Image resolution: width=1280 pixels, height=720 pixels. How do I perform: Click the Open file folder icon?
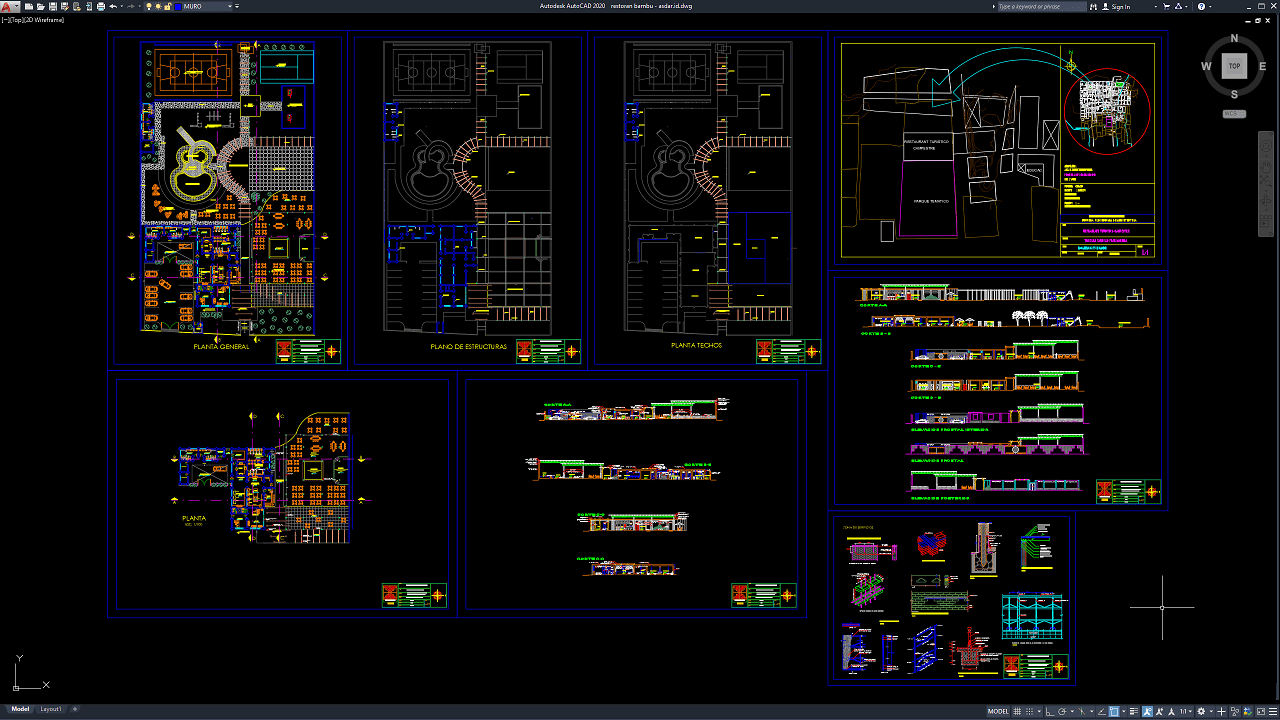tap(41, 6)
